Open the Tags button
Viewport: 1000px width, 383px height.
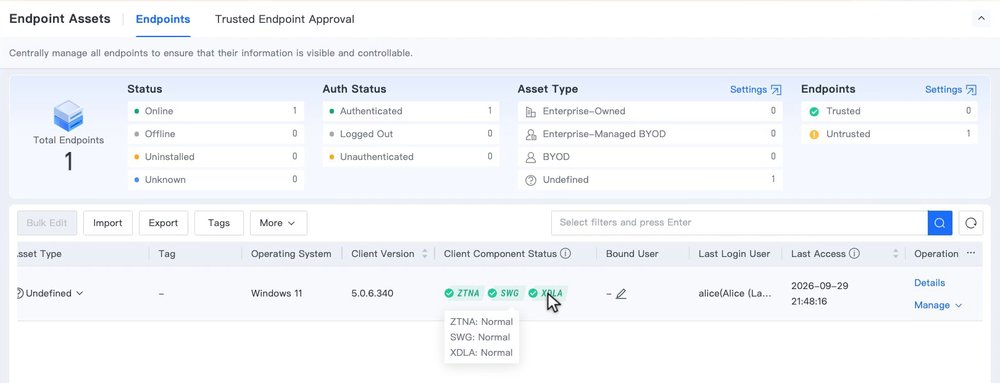pyautogui.click(x=219, y=223)
